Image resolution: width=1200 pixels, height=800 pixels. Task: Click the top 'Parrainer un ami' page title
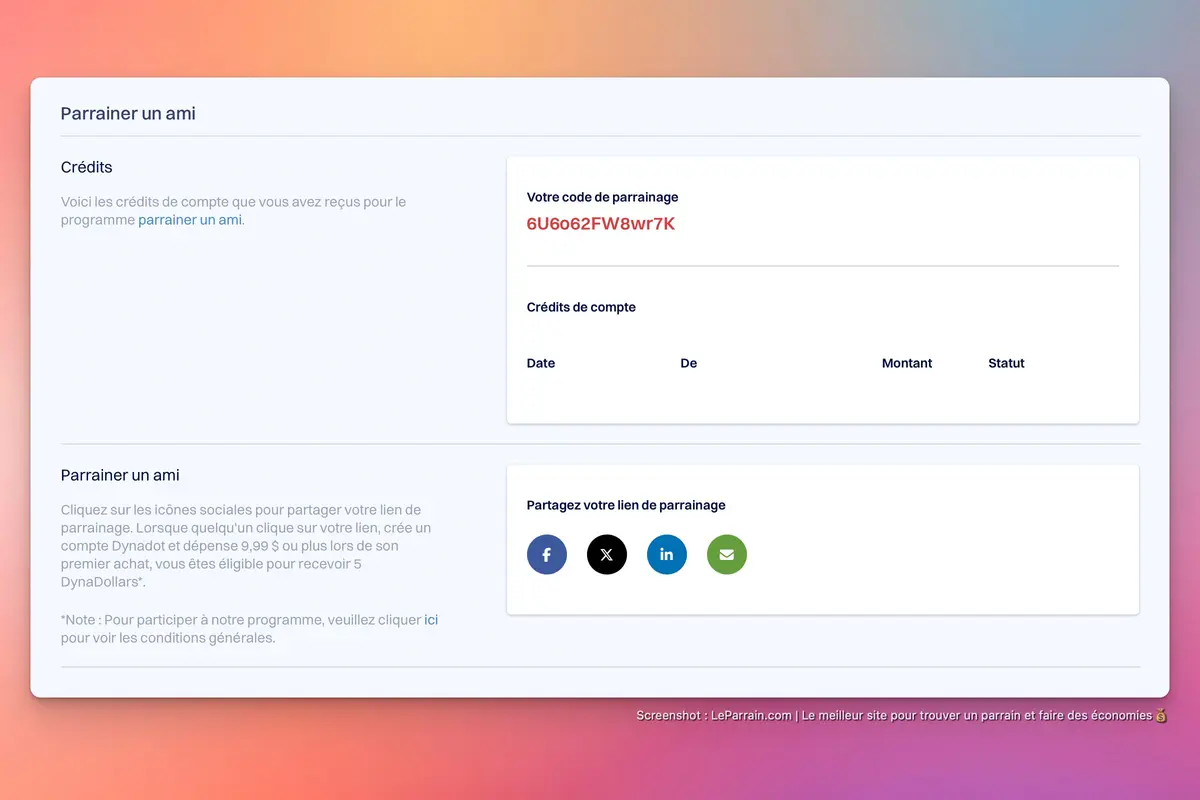tap(128, 113)
